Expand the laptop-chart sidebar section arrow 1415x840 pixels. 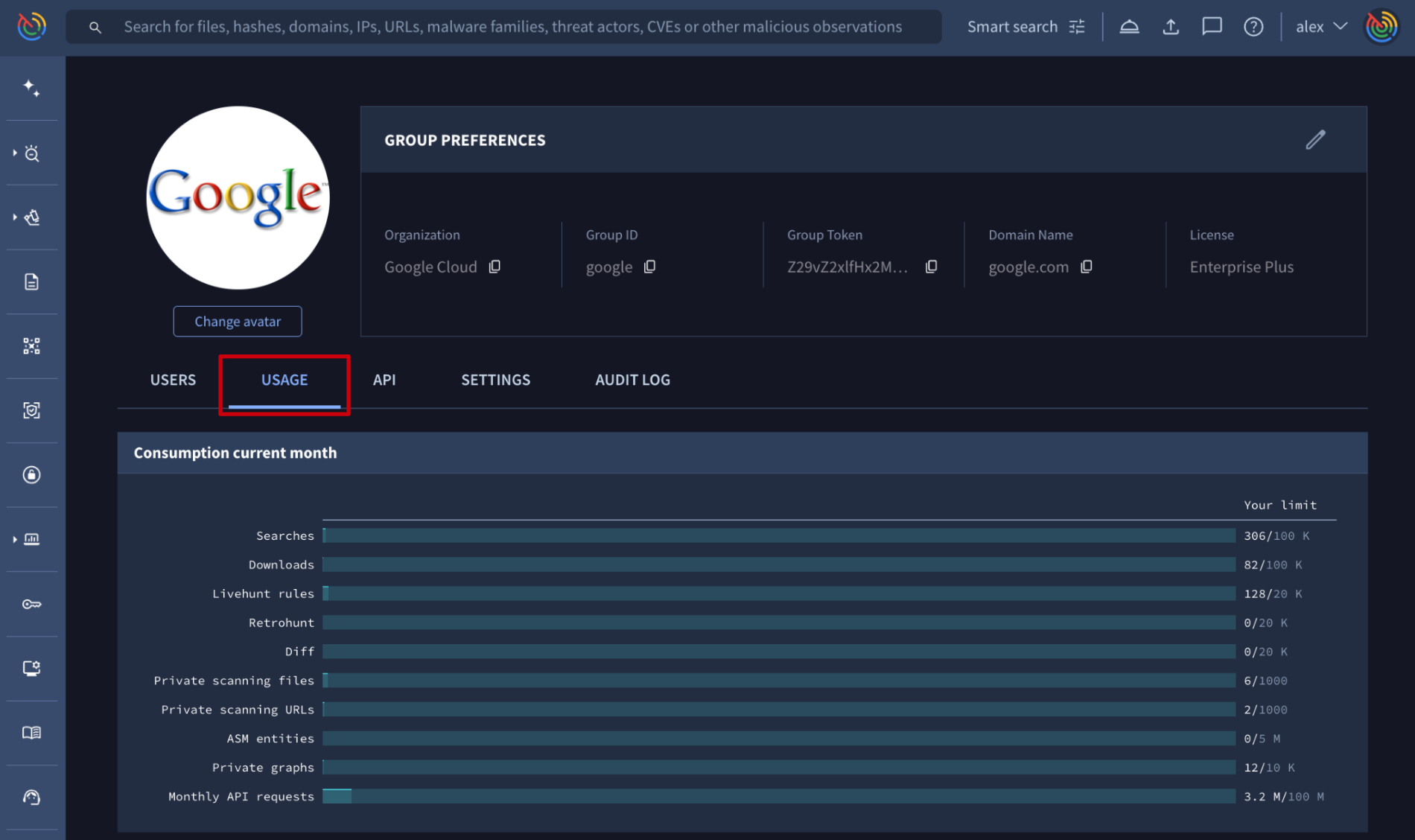click(x=15, y=539)
